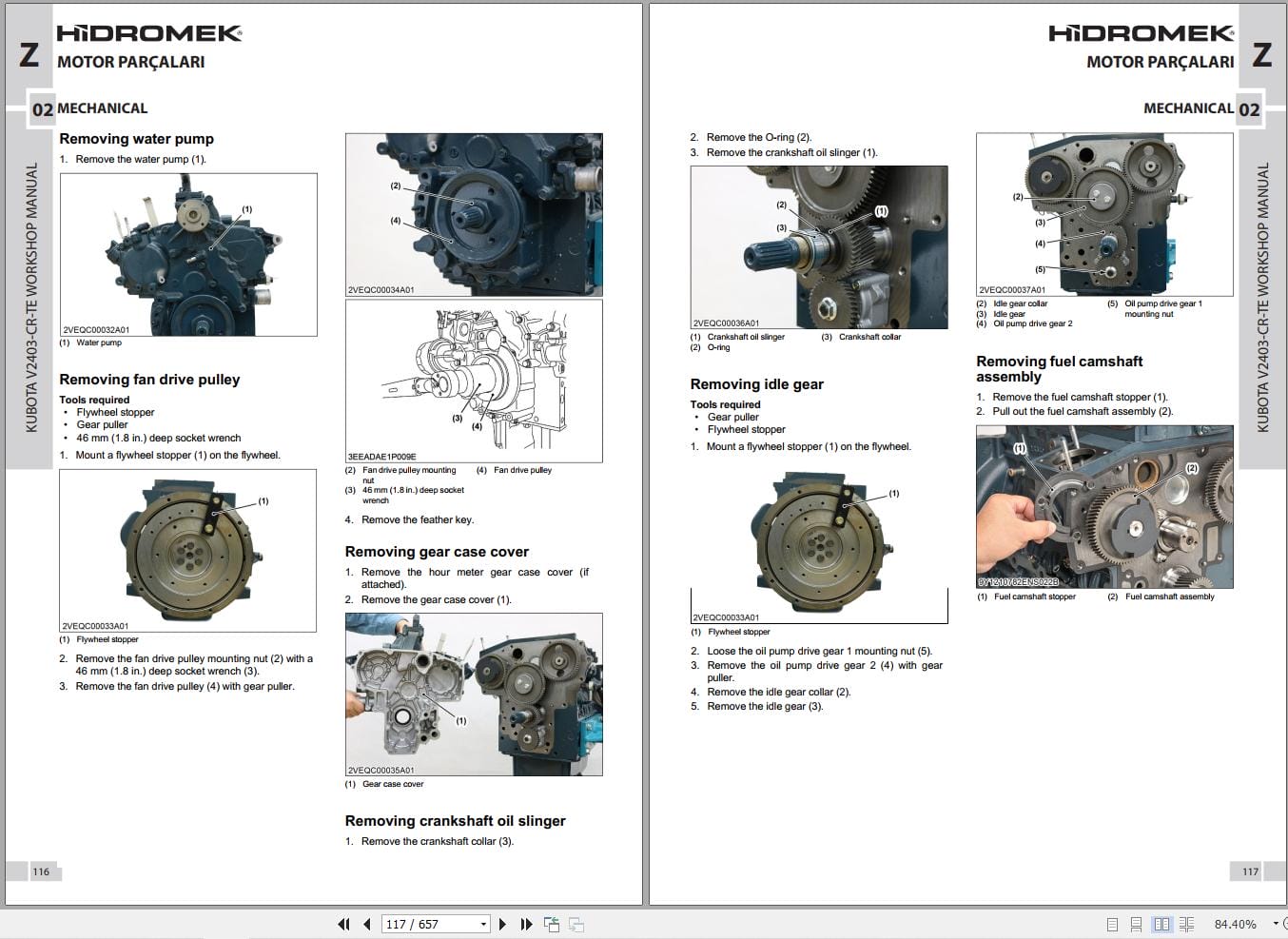
Task: Click the 'Removing gear case cover' heading
Action: 437,552
